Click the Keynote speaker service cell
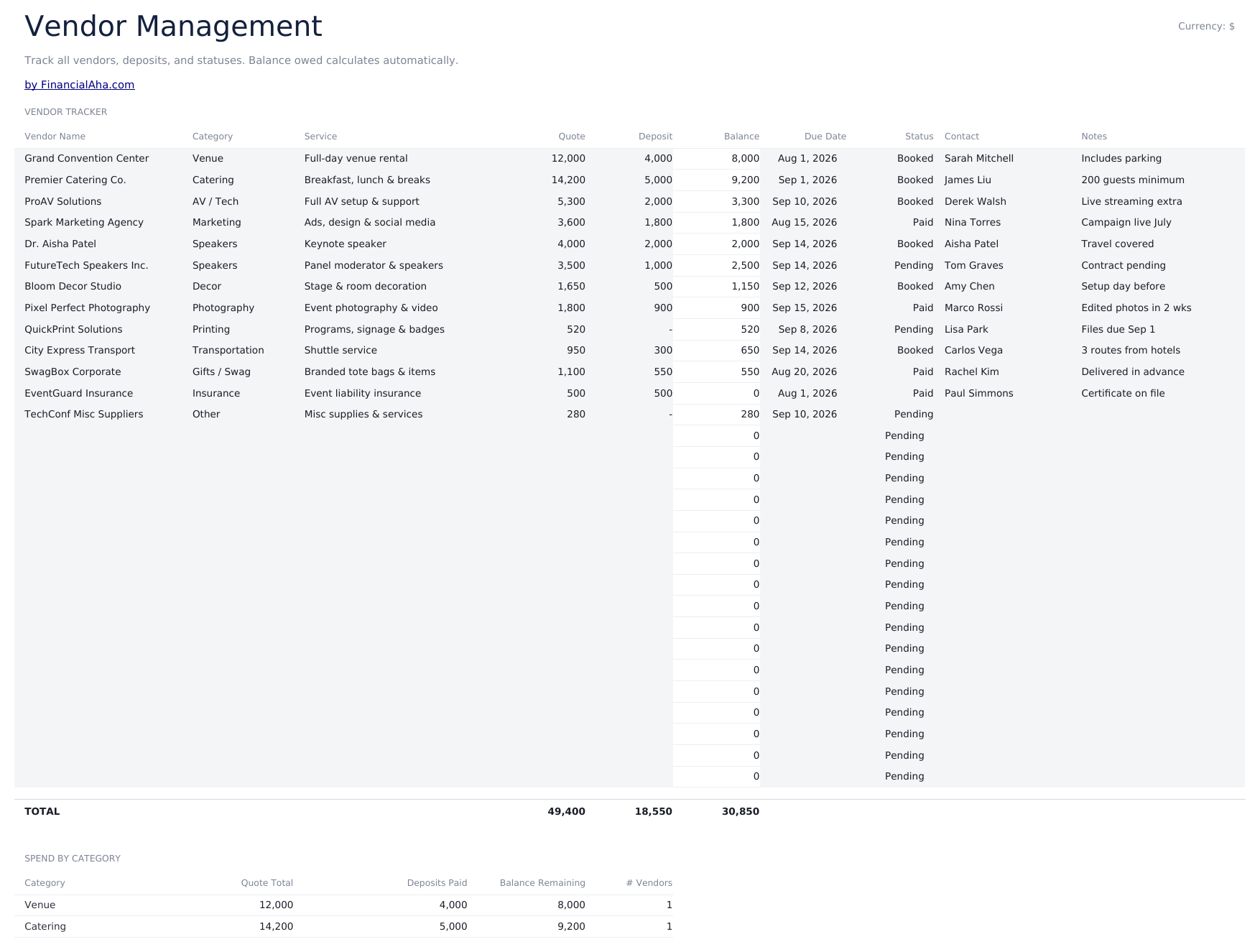Image resolution: width=1260 pixels, height=952 pixels. point(346,244)
